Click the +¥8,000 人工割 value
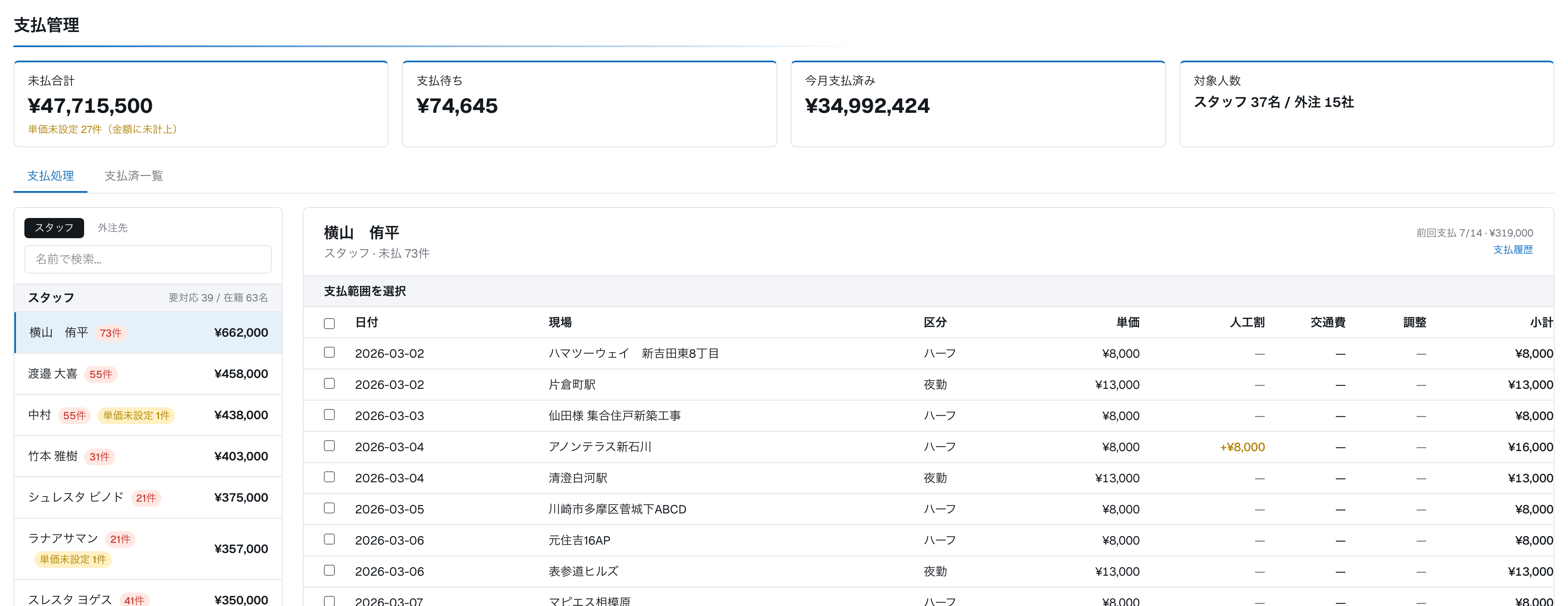 coord(1242,447)
